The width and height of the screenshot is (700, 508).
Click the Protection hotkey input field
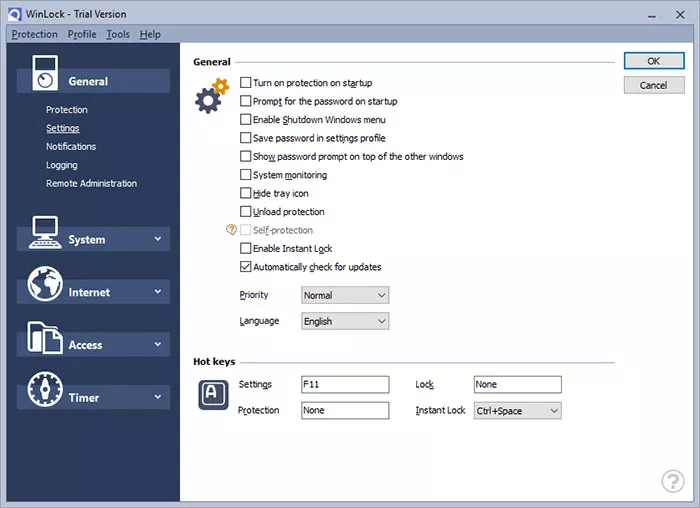click(345, 410)
